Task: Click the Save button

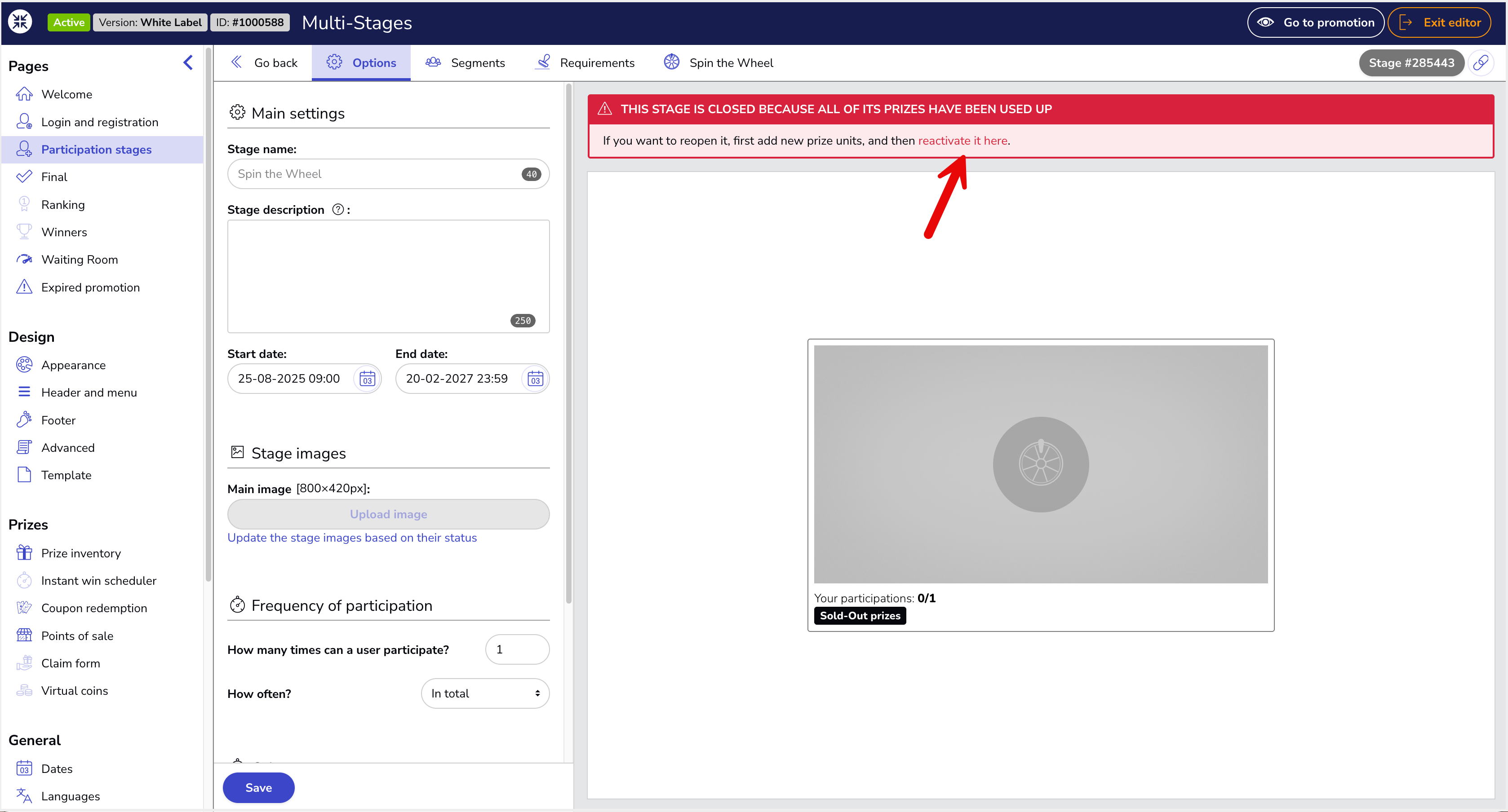Action: tap(258, 787)
